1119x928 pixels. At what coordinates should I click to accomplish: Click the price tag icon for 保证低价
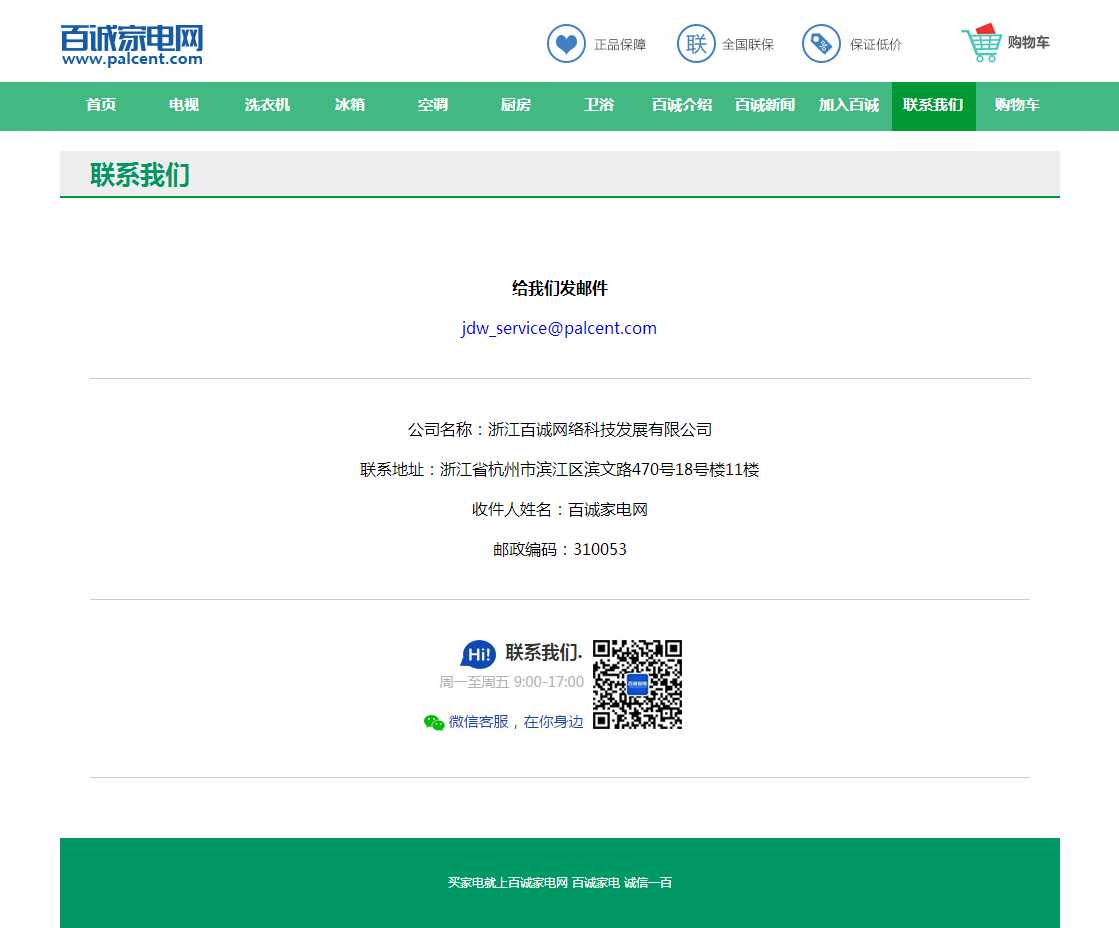(821, 44)
